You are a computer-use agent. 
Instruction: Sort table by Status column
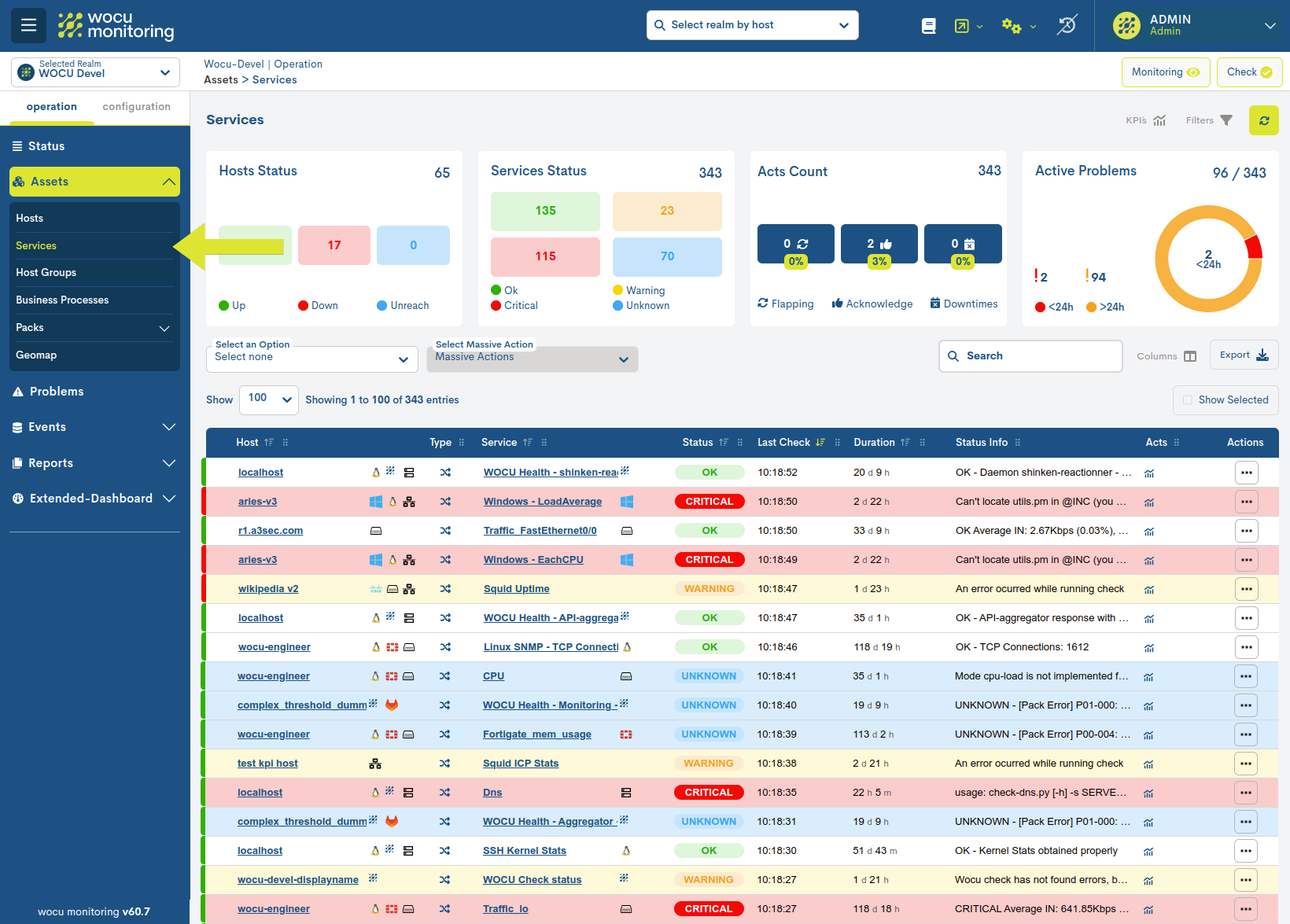[x=724, y=443]
